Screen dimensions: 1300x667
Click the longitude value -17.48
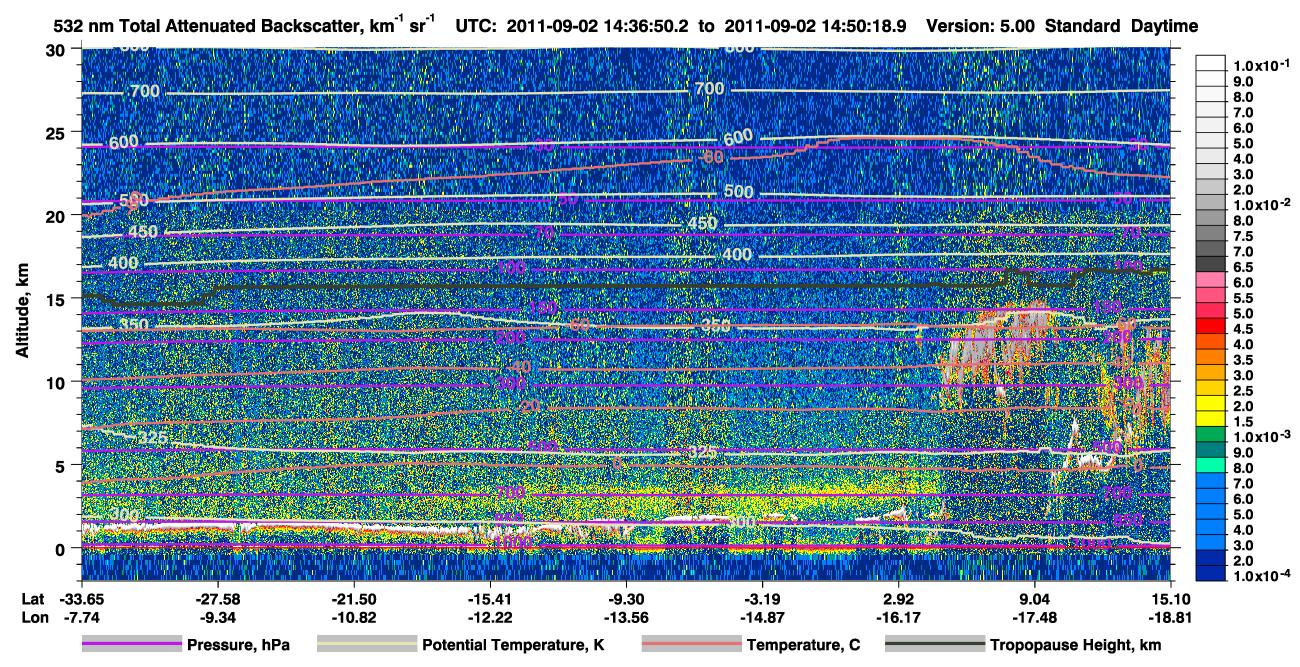pos(1035,617)
